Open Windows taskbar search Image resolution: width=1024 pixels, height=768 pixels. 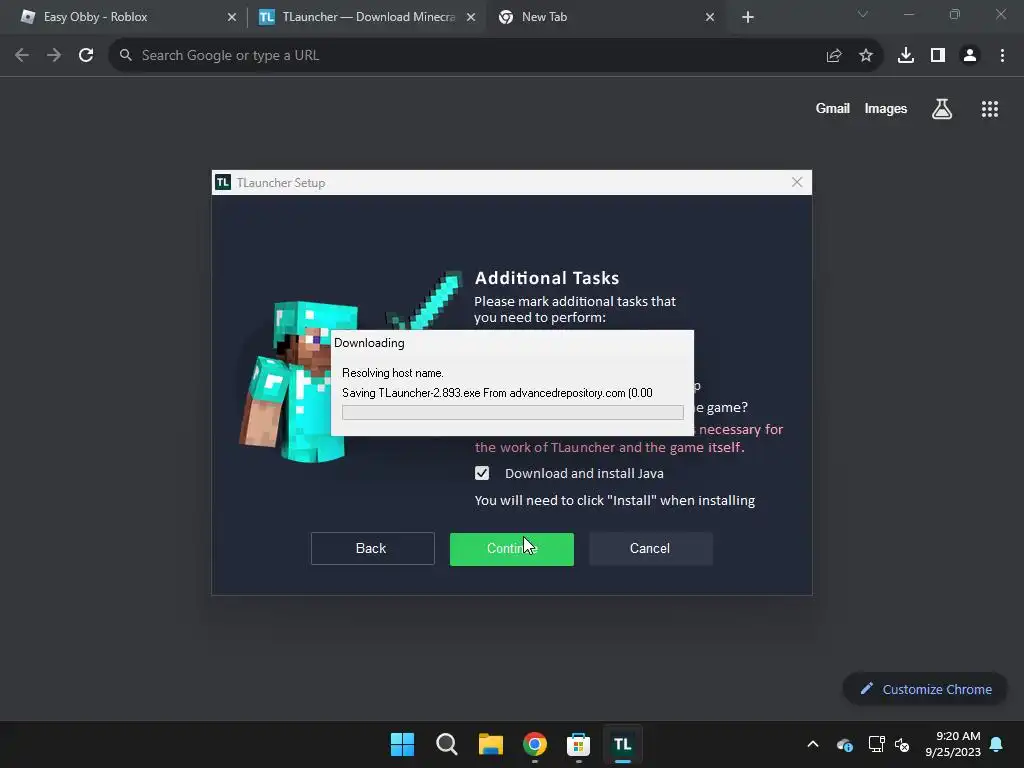tap(447, 744)
